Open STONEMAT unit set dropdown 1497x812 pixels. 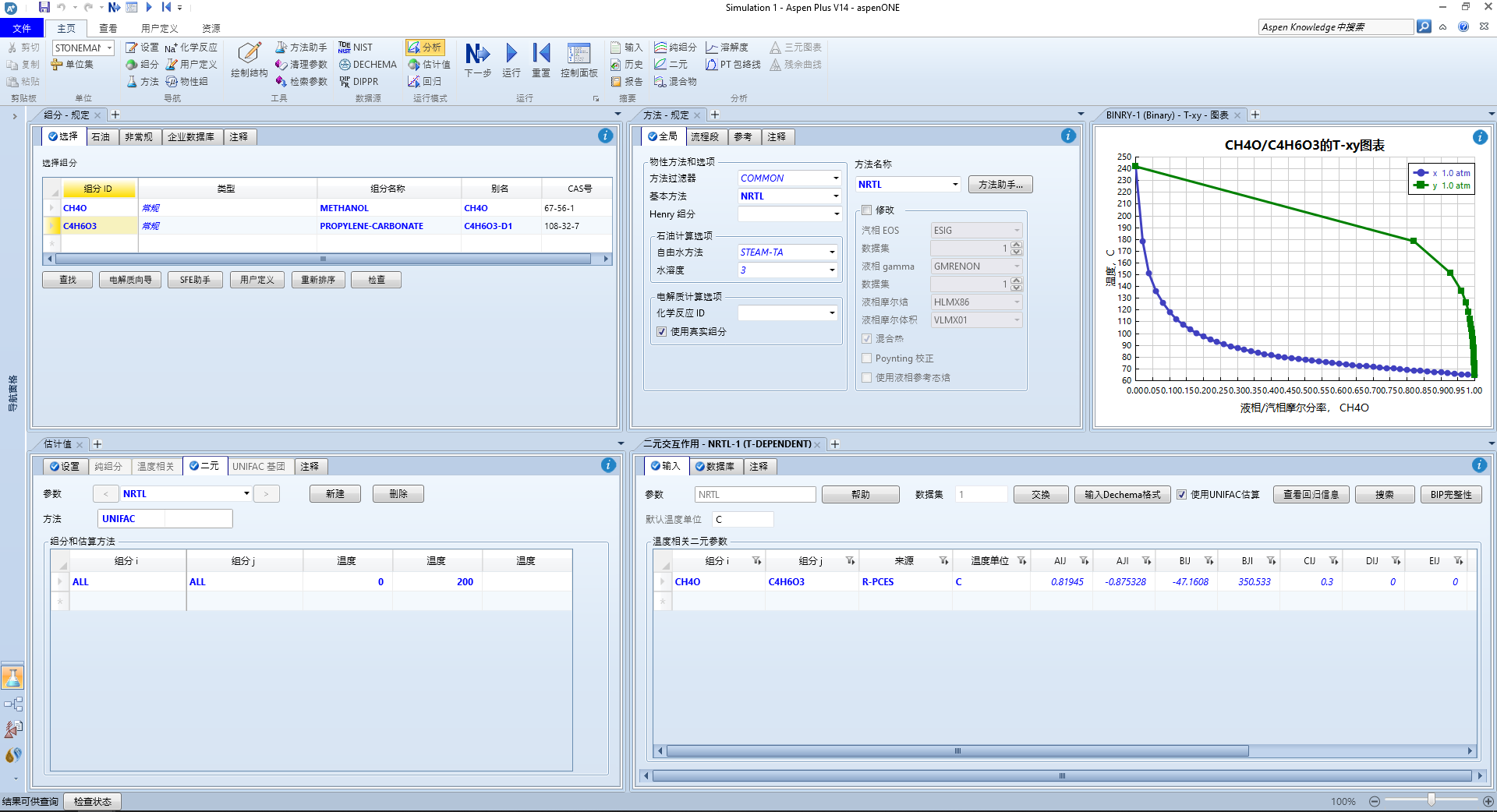pyautogui.click(x=109, y=48)
